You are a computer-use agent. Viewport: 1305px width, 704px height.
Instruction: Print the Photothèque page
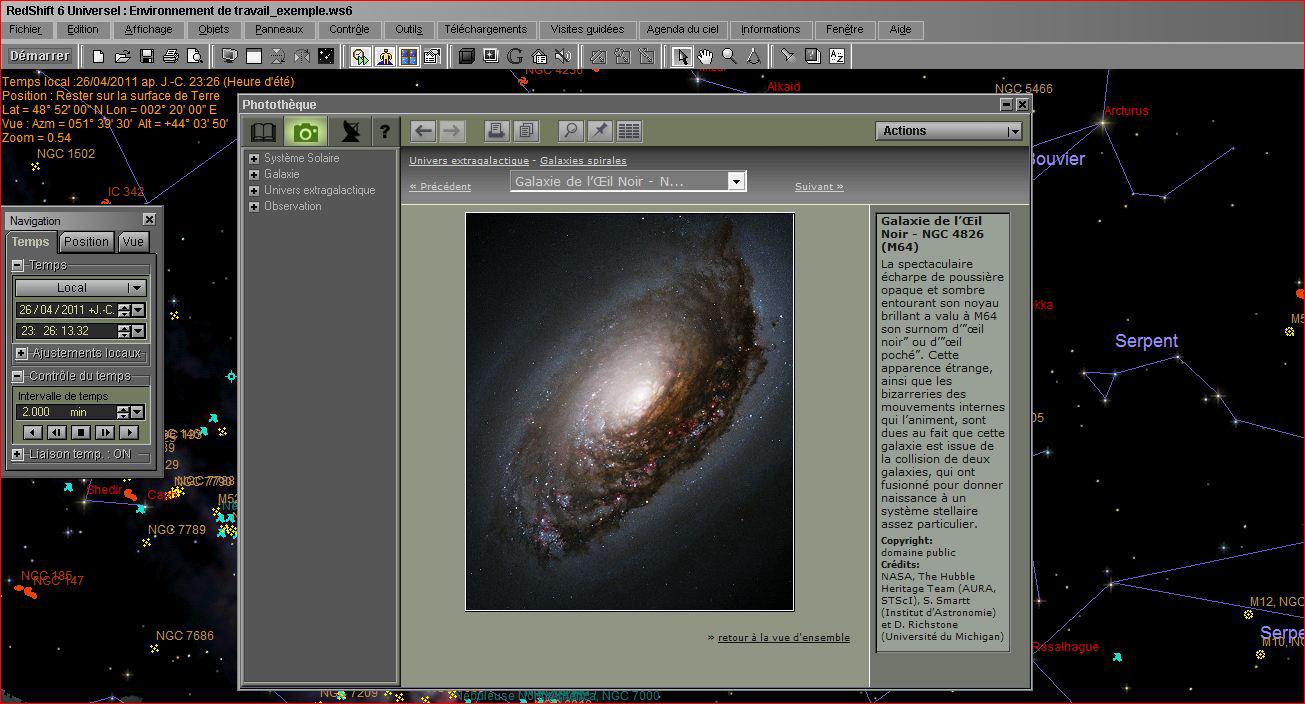[x=496, y=131]
